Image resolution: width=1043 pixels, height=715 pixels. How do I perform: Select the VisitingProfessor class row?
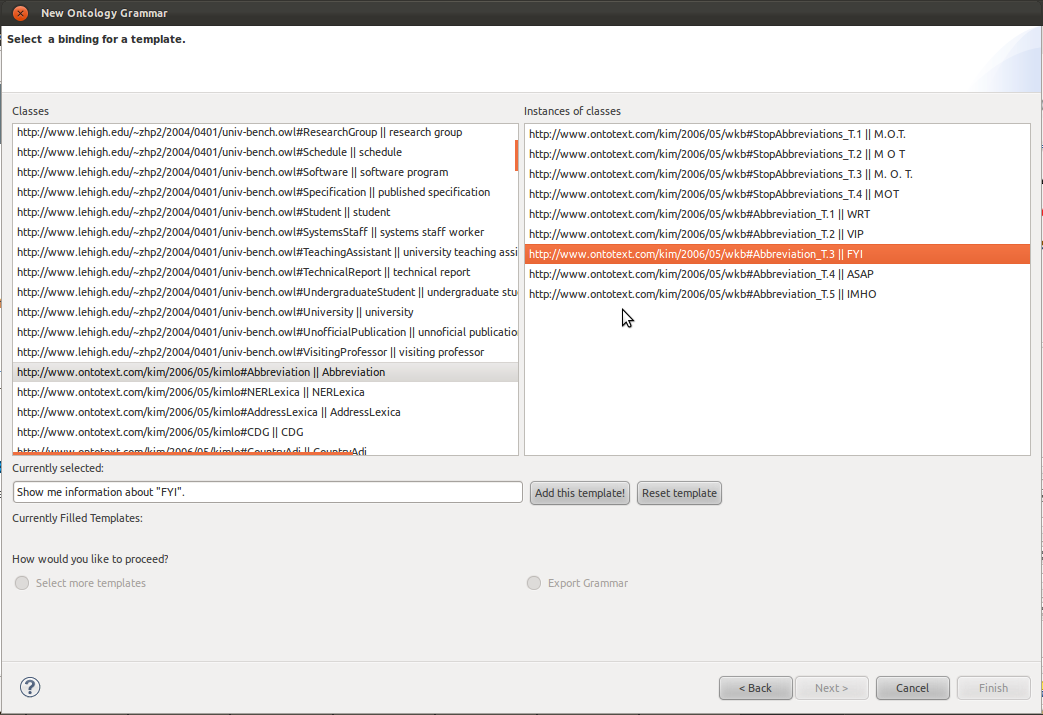point(250,352)
